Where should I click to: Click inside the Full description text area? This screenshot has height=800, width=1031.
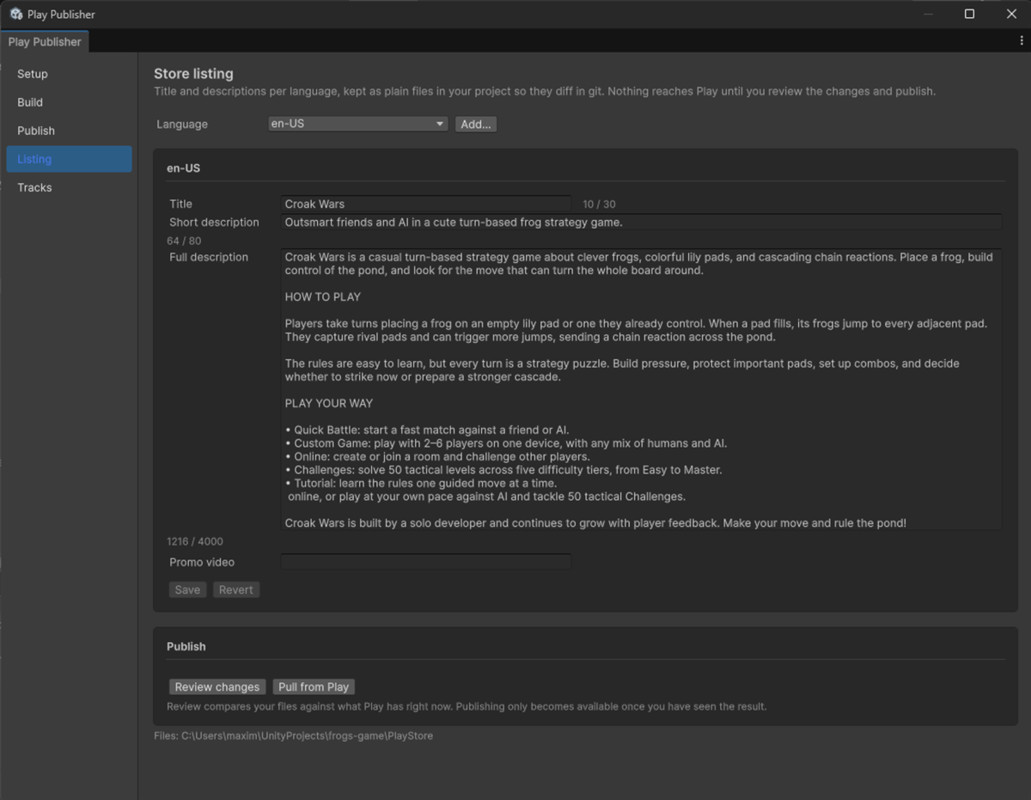642,390
